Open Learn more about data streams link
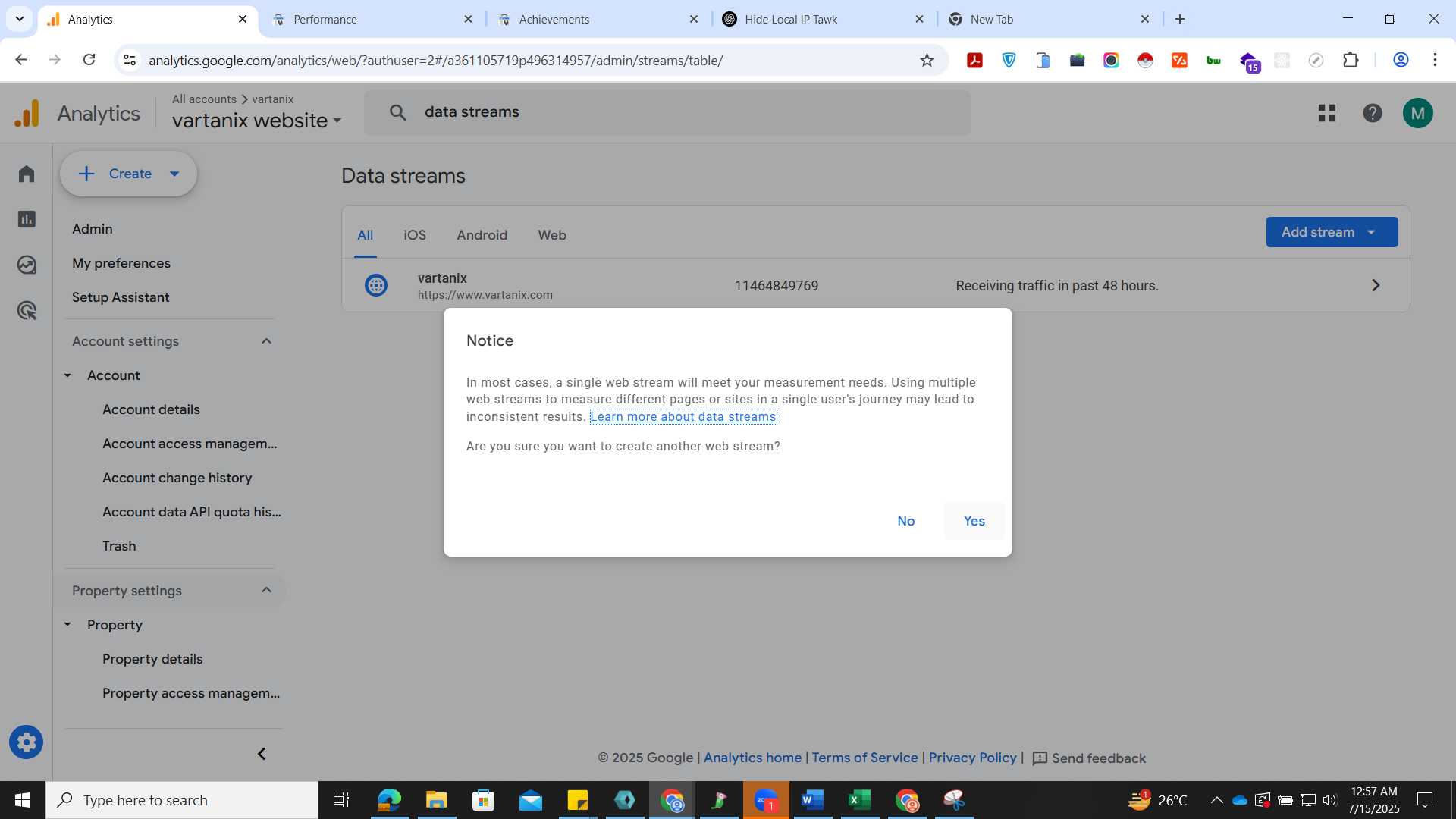Viewport: 1456px width, 819px height. pyautogui.click(x=682, y=416)
